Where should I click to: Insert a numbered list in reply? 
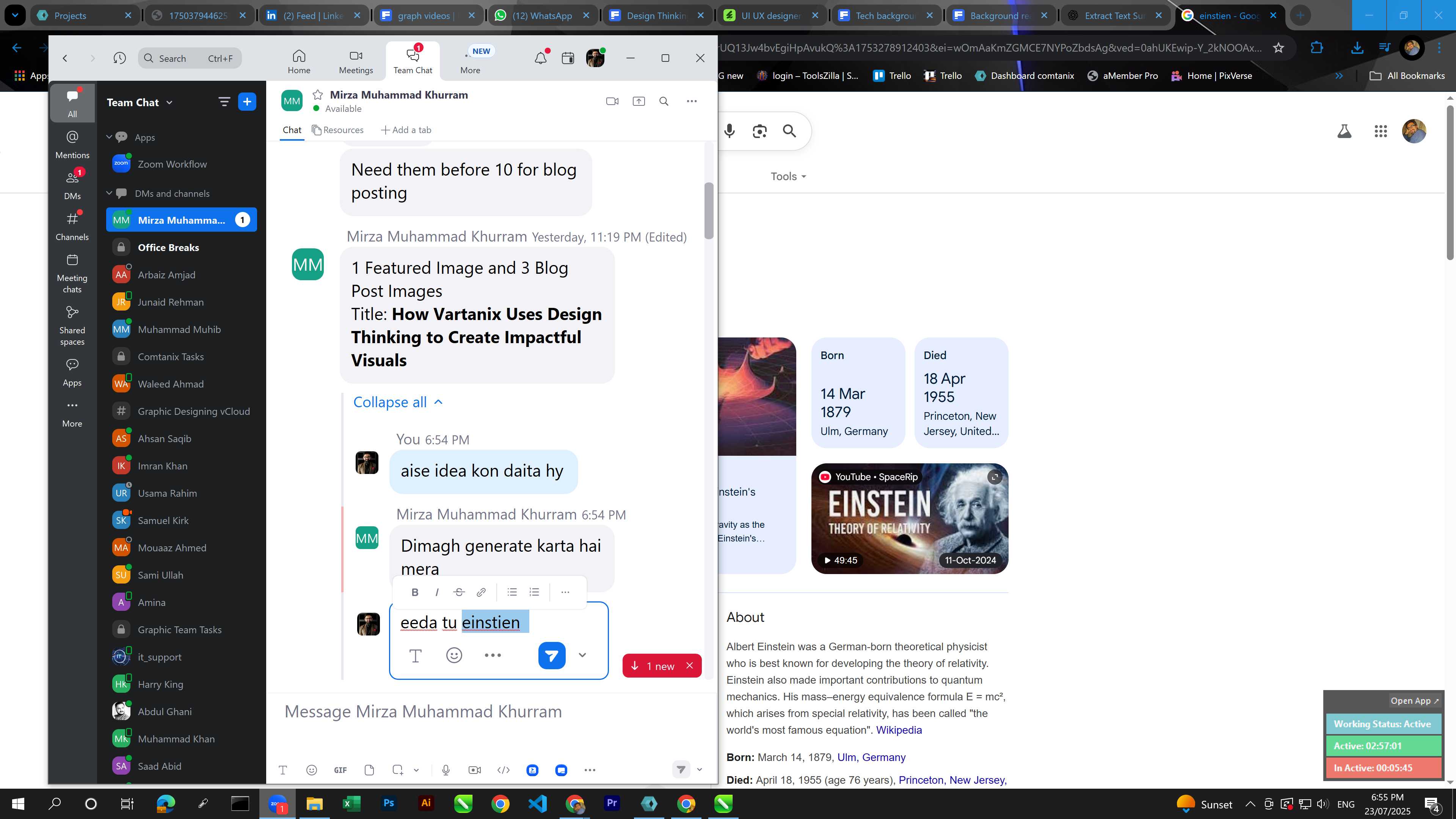pos(534,592)
